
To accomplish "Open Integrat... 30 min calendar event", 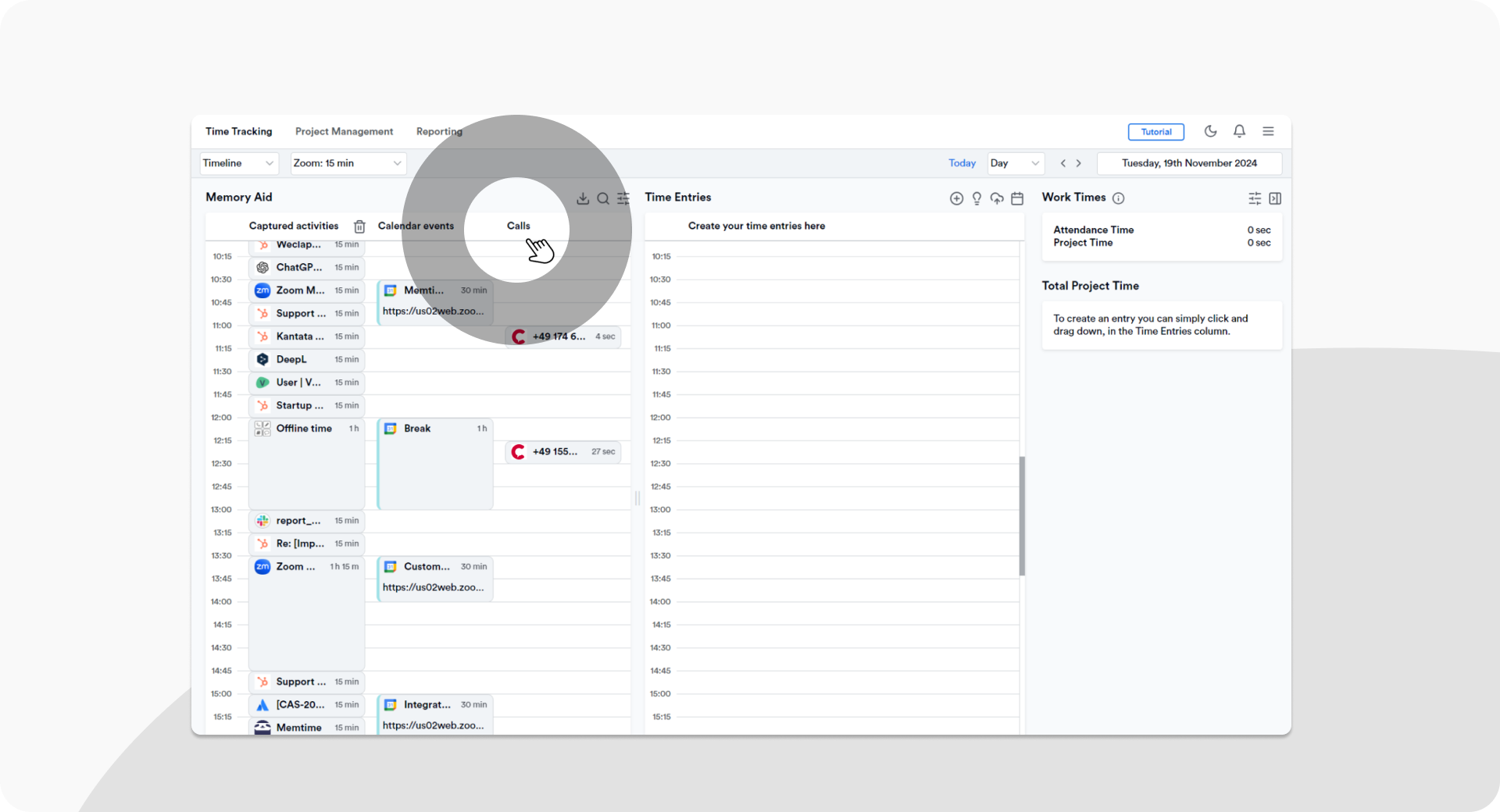I will coord(435,715).
